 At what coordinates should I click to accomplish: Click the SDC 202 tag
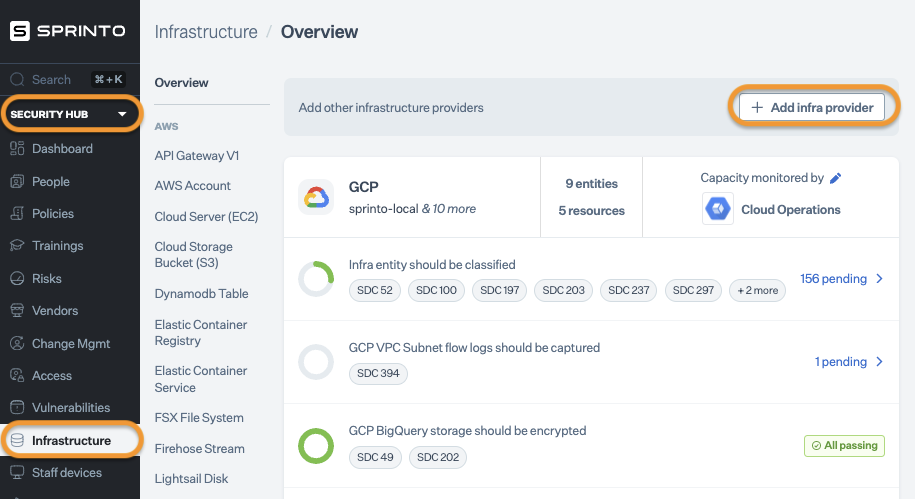click(x=438, y=458)
